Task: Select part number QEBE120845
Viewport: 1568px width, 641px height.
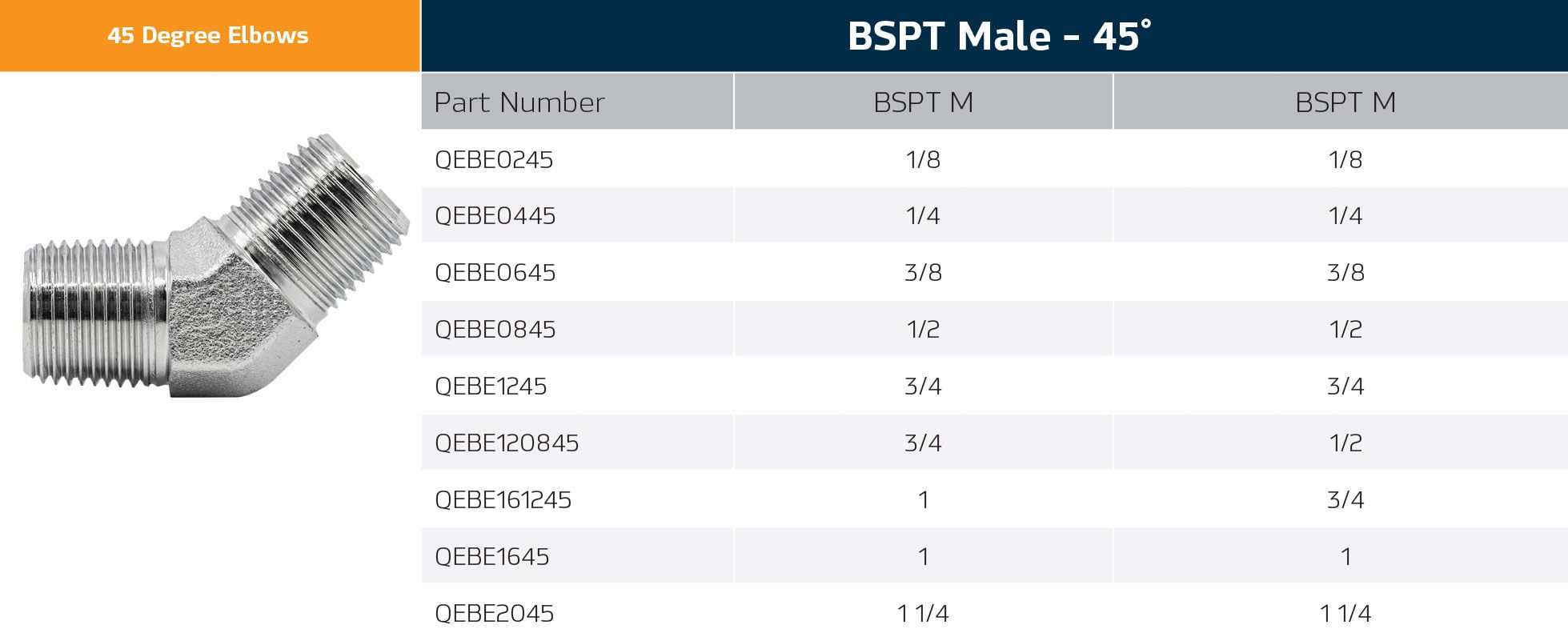Action: pyautogui.click(x=507, y=443)
